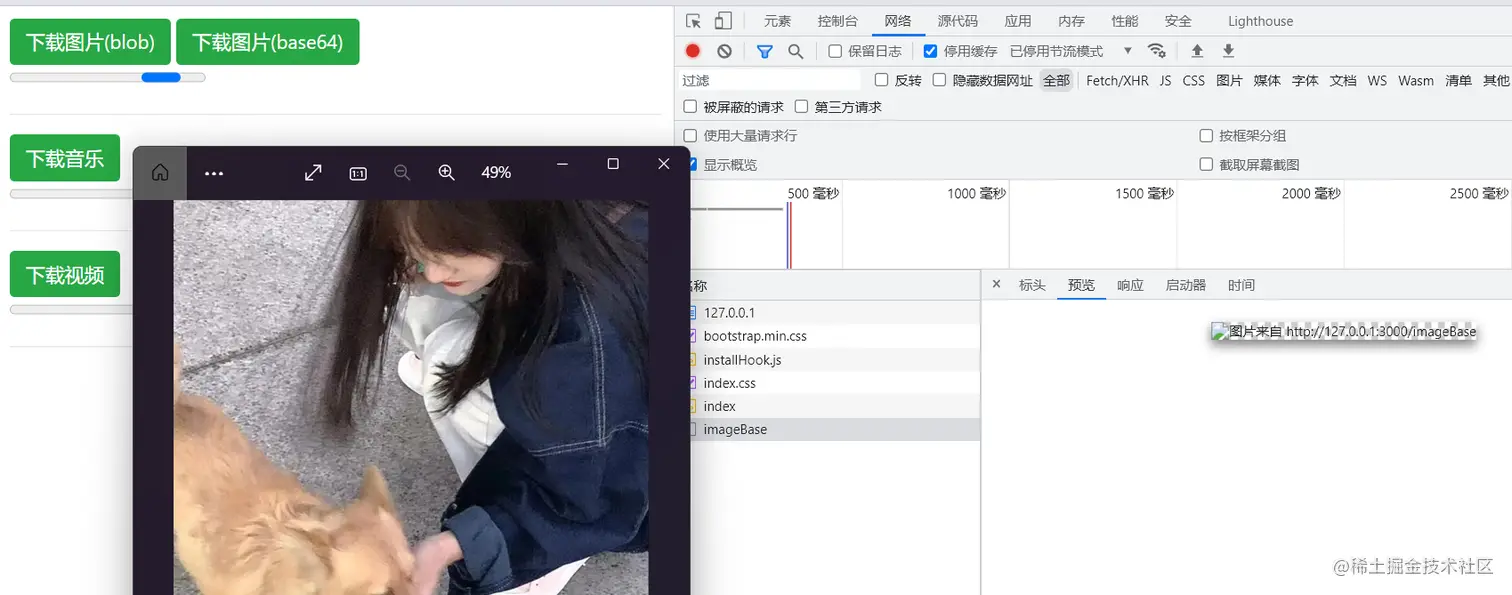Enable 截取屏幕截图 checkbox
The width and height of the screenshot is (1512, 595).
coord(1206,164)
